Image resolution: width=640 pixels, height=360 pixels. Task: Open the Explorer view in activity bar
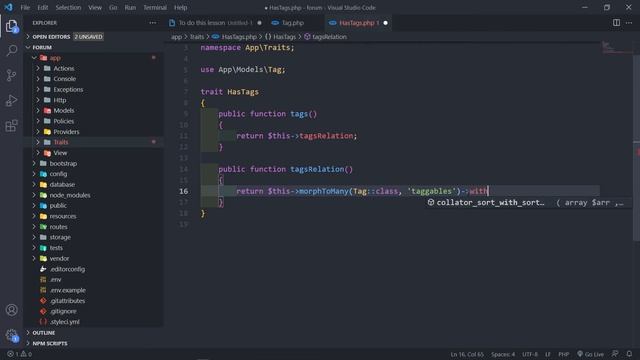(x=12, y=27)
